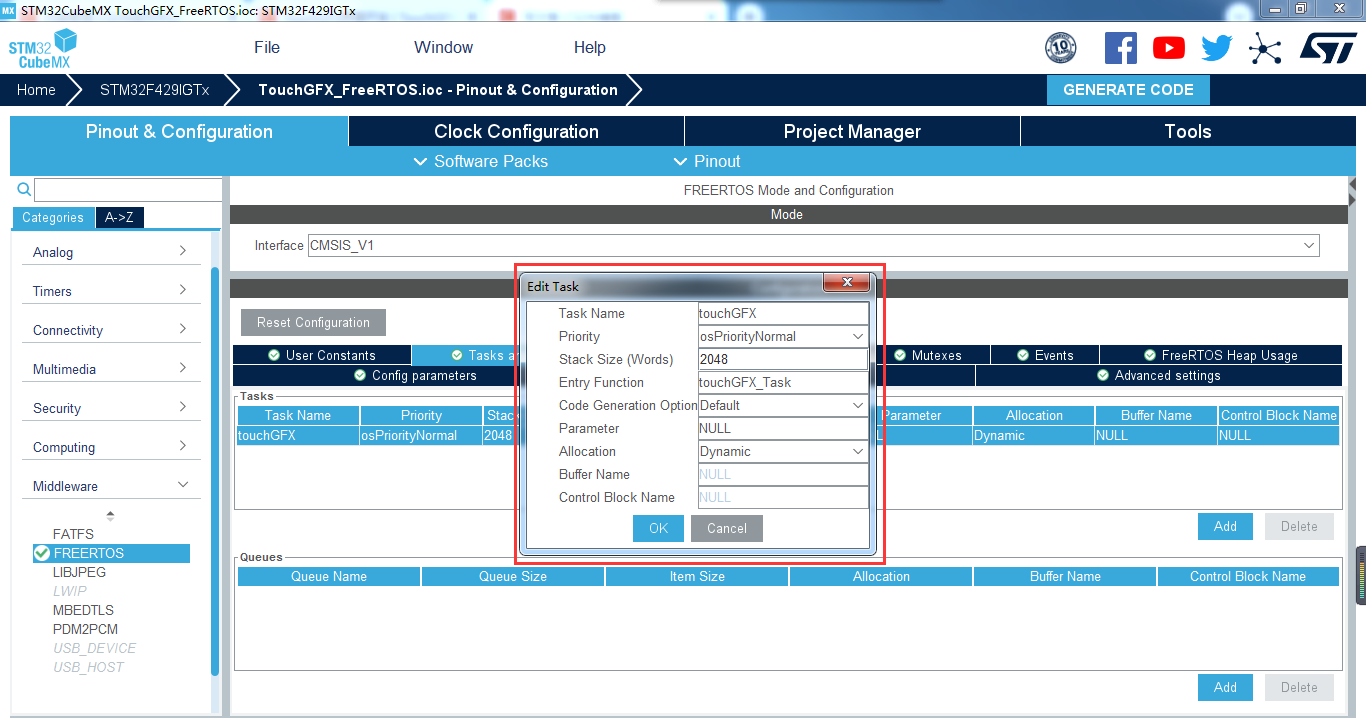Select the A->Z view tab
Viewport: 1366px width, 722px height.
coord(120,218)
